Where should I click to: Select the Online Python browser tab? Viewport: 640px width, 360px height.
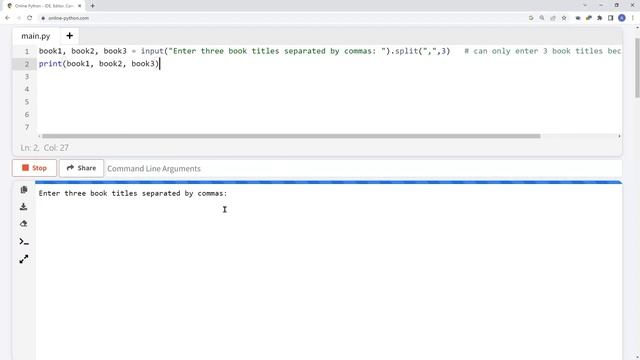(x=43, y=6)
